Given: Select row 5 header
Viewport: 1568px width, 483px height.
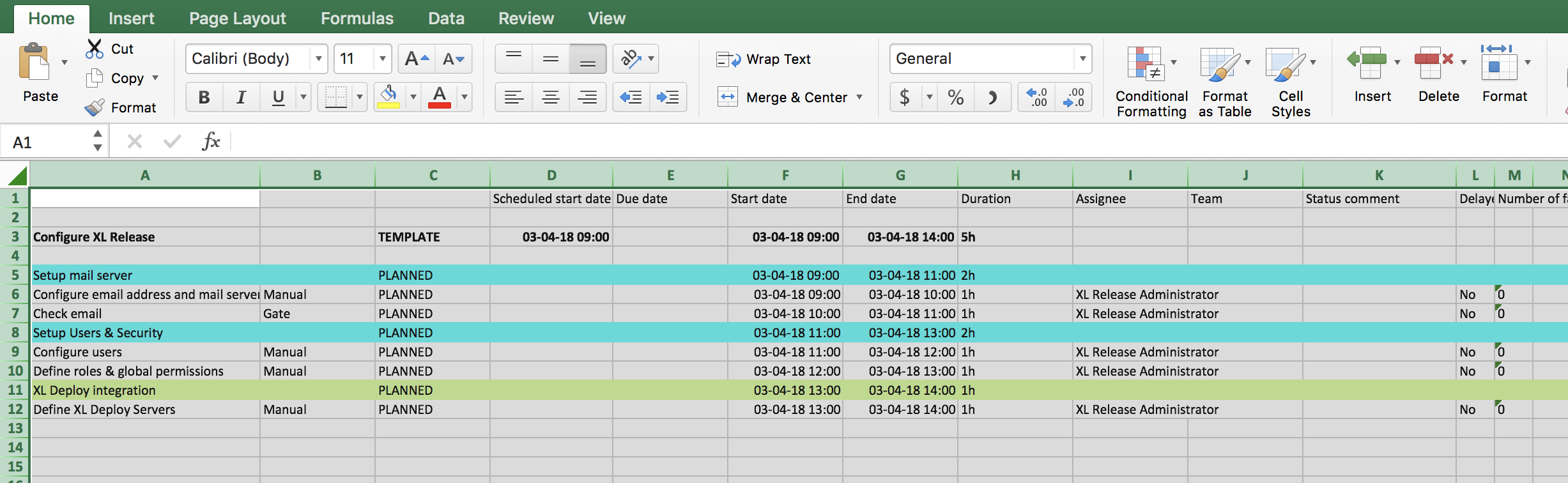Looking at the screenshot, I should coord(15,275).
